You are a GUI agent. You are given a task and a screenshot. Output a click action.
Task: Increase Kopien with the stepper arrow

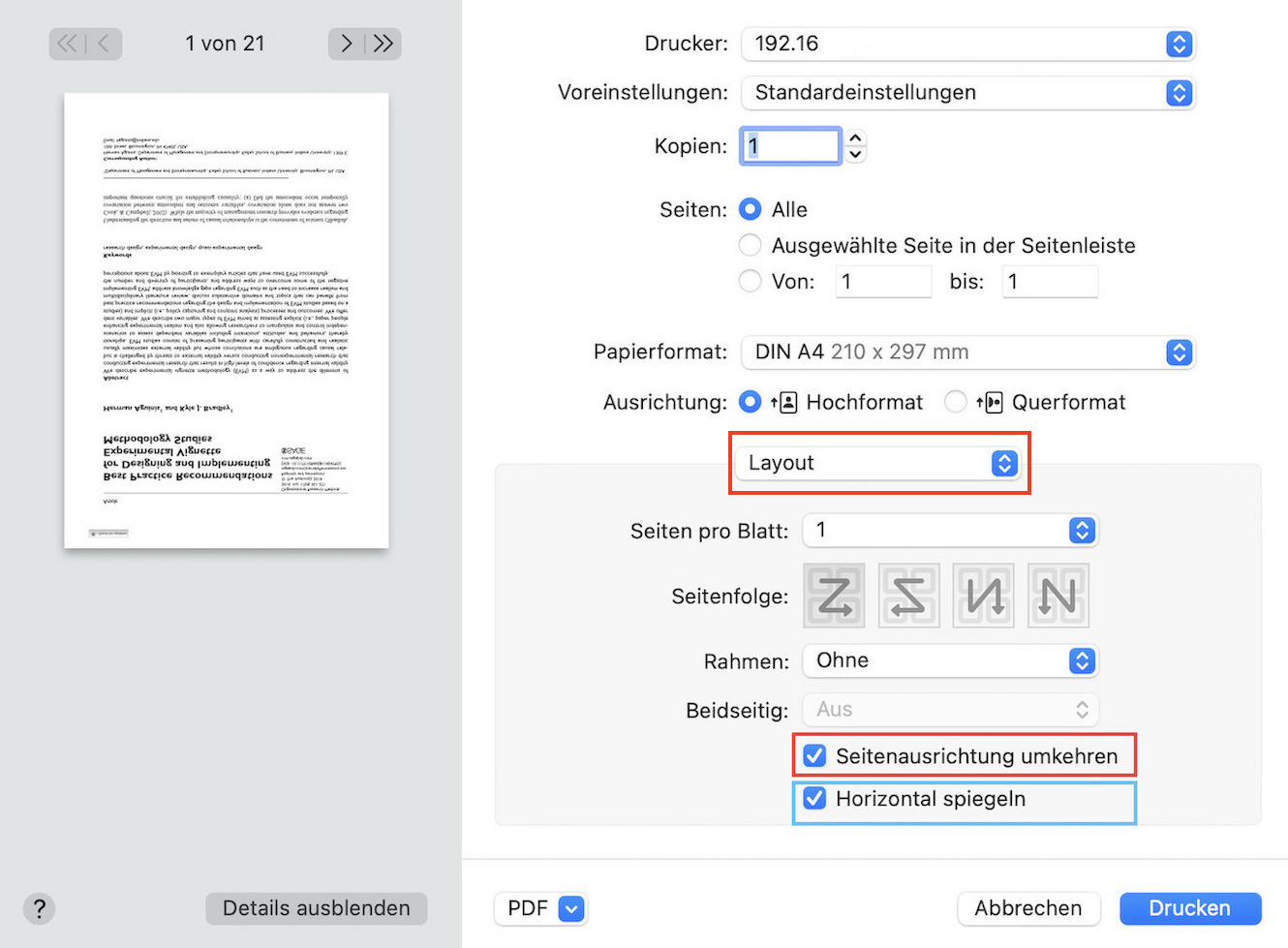tap(855, 138)
